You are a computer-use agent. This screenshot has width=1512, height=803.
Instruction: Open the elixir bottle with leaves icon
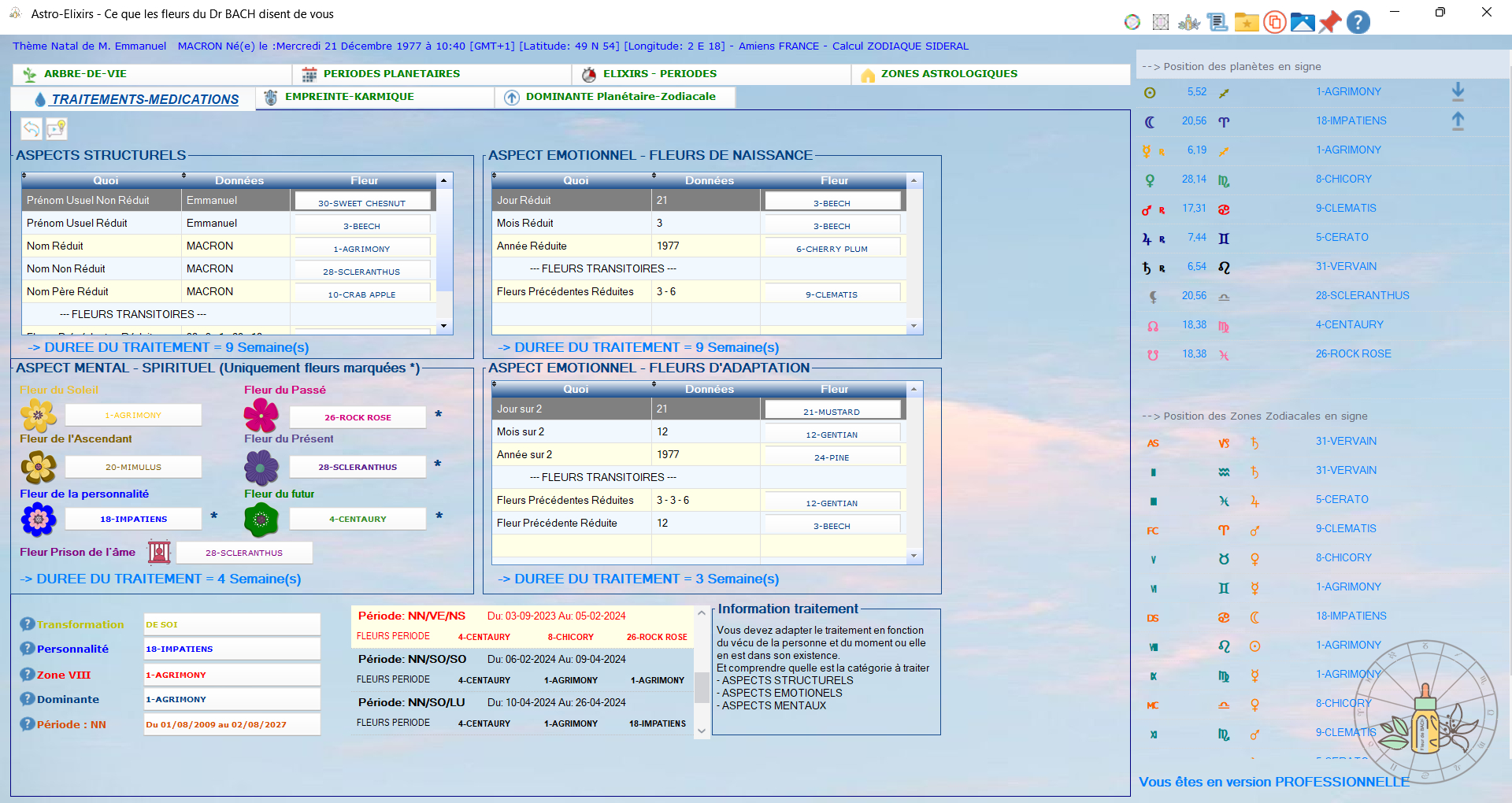coord(1189,22)
